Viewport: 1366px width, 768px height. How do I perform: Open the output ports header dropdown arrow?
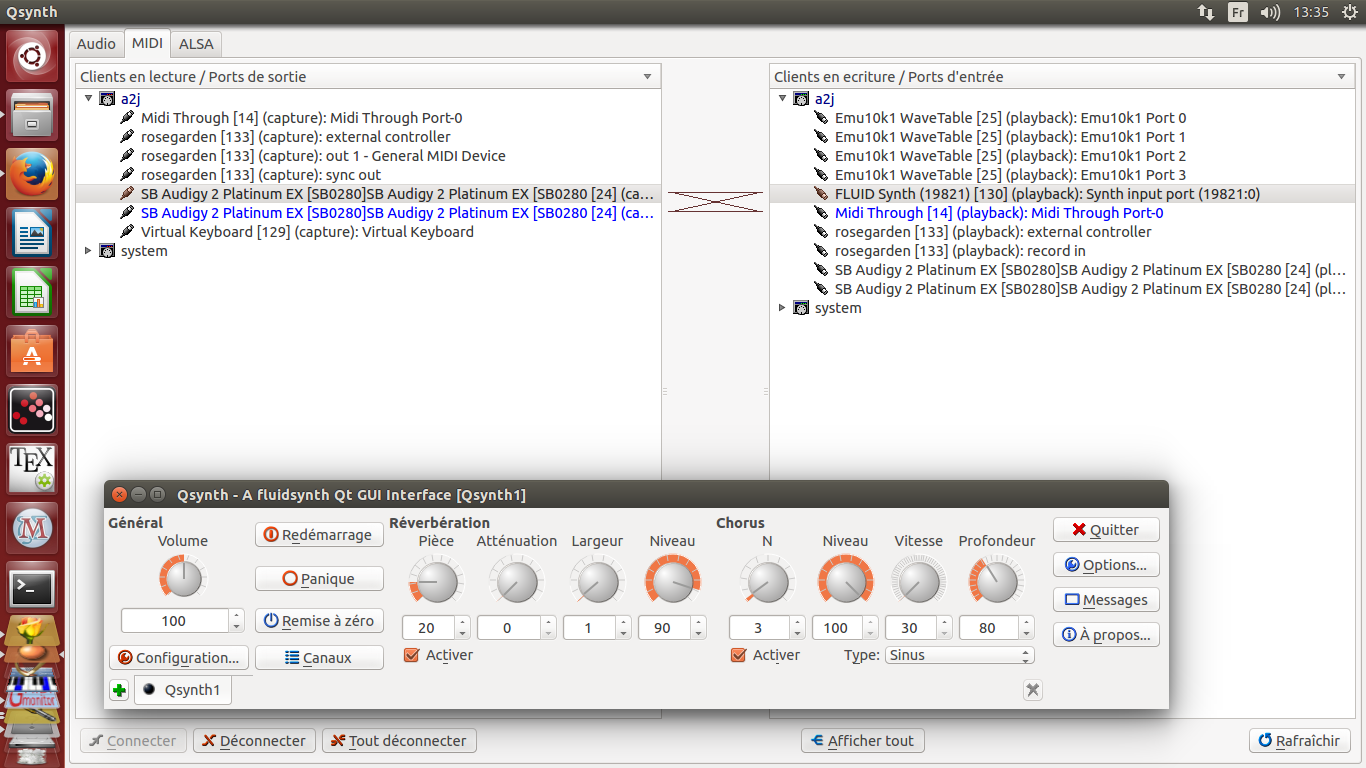(648, 77)
